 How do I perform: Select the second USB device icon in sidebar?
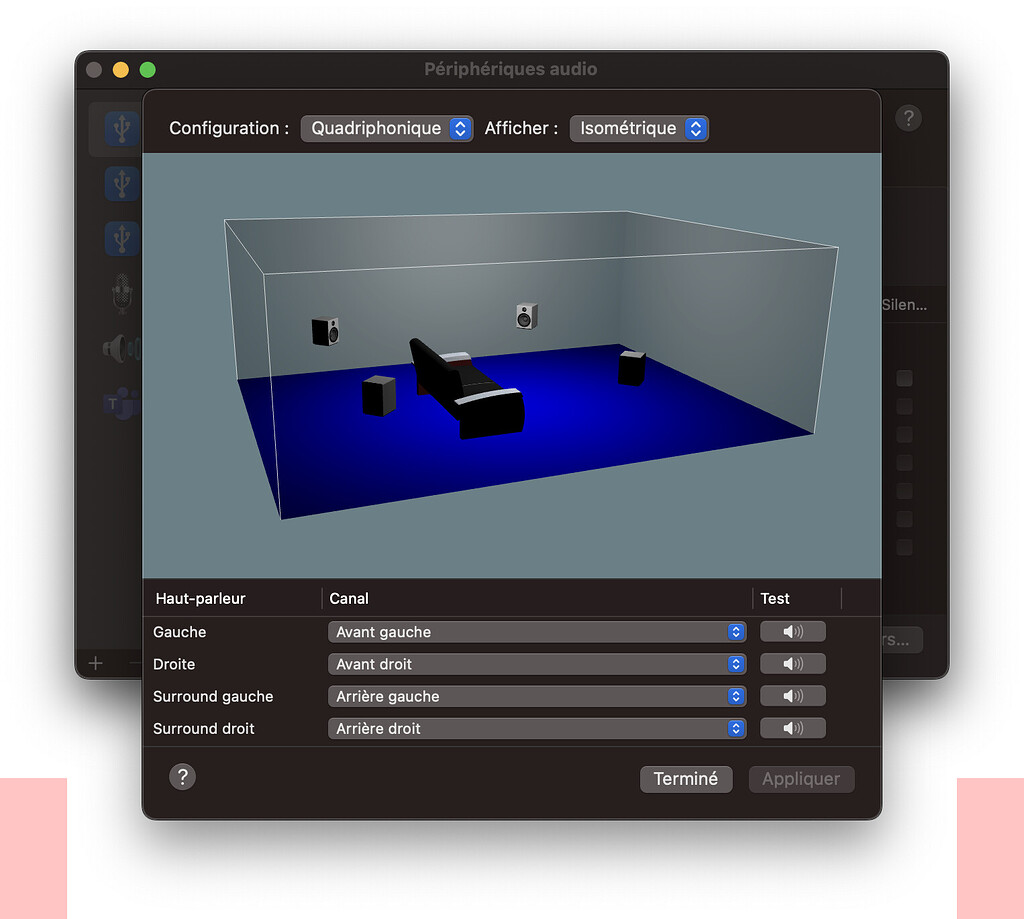click(x=121, y=183)
